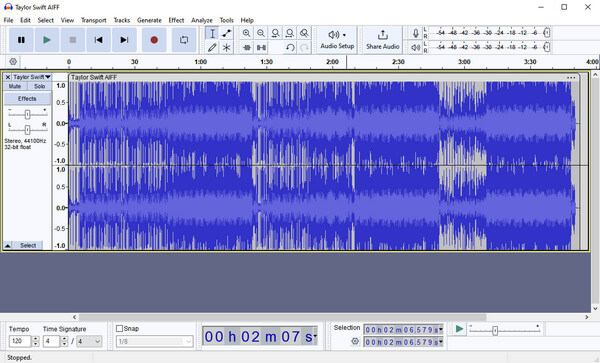Click the time signature numerator field
This screenshot has width=600, height=363.
point(51,341)
